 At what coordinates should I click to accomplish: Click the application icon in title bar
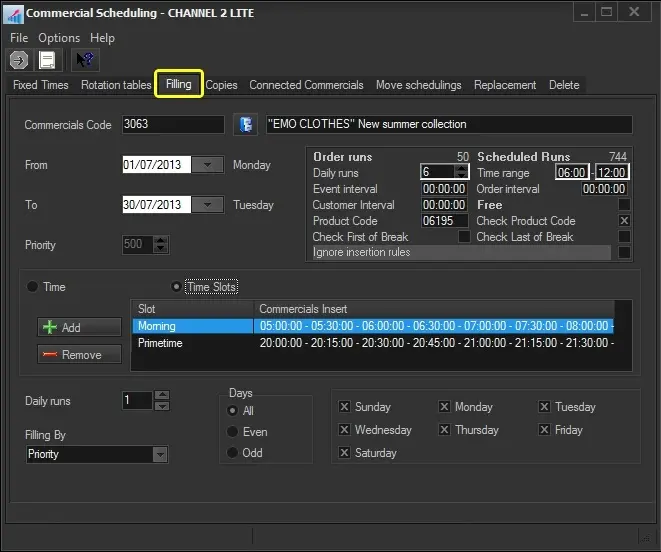13,13
